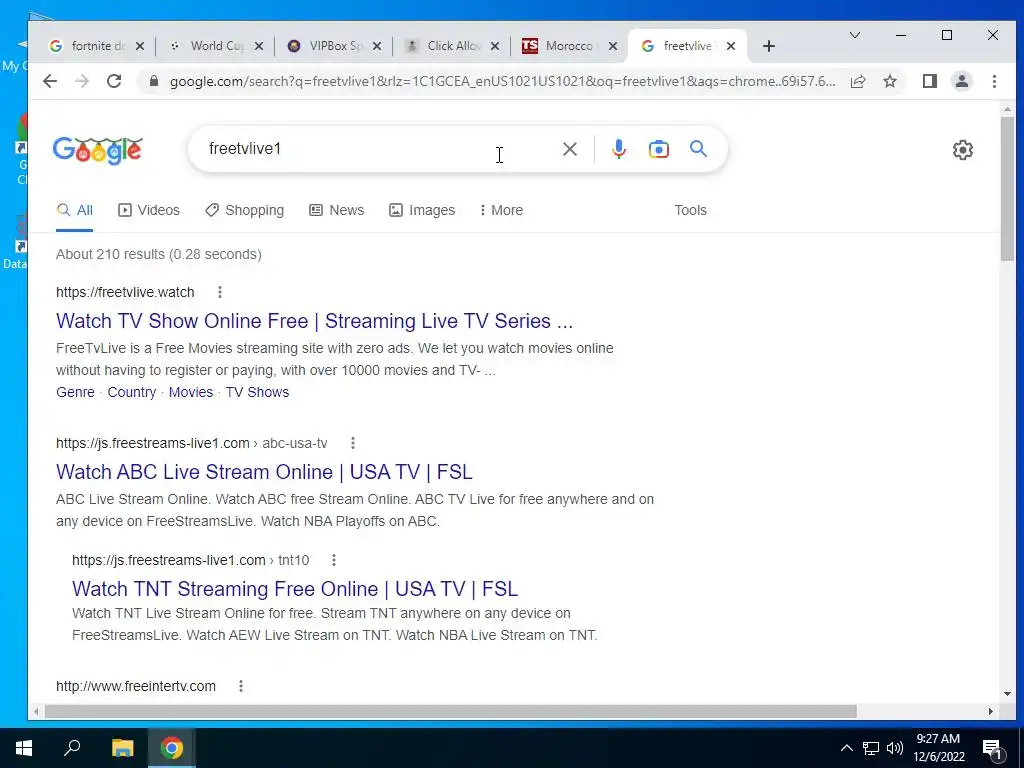Click the forward navigation arrow
This screenshot has width=1024, height=768.
click(x=82, y=81)
